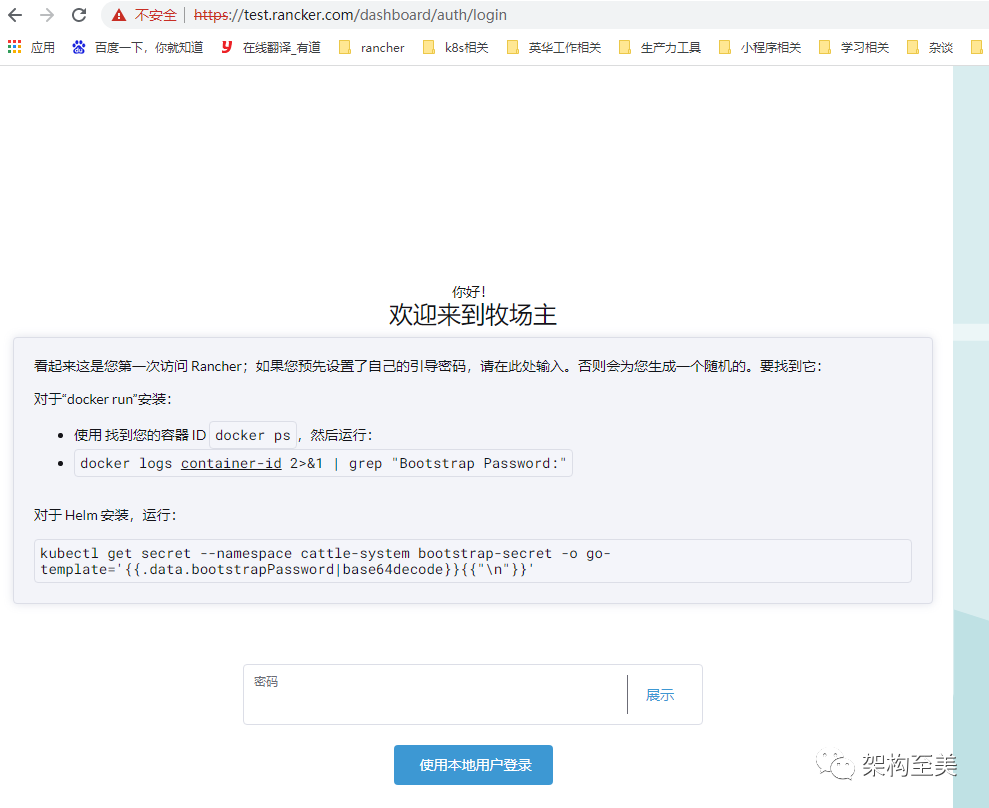
Task: Open the 小程序相关 bookmark folder
Action: pyautogui.click(x=760, y=47)
